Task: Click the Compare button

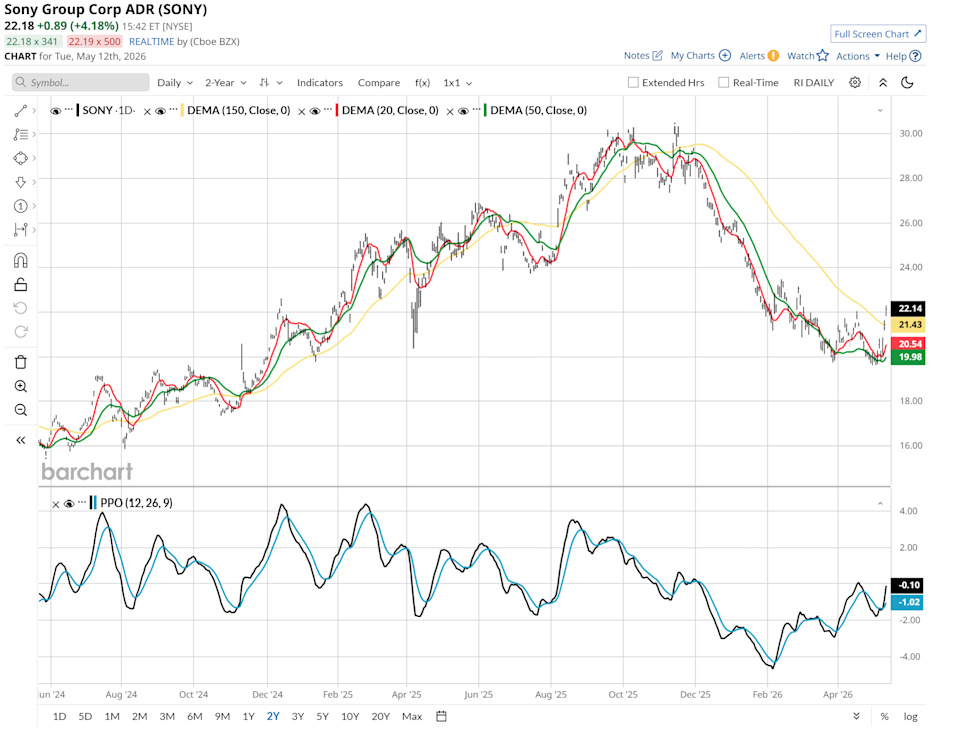Action: [378, 83]
